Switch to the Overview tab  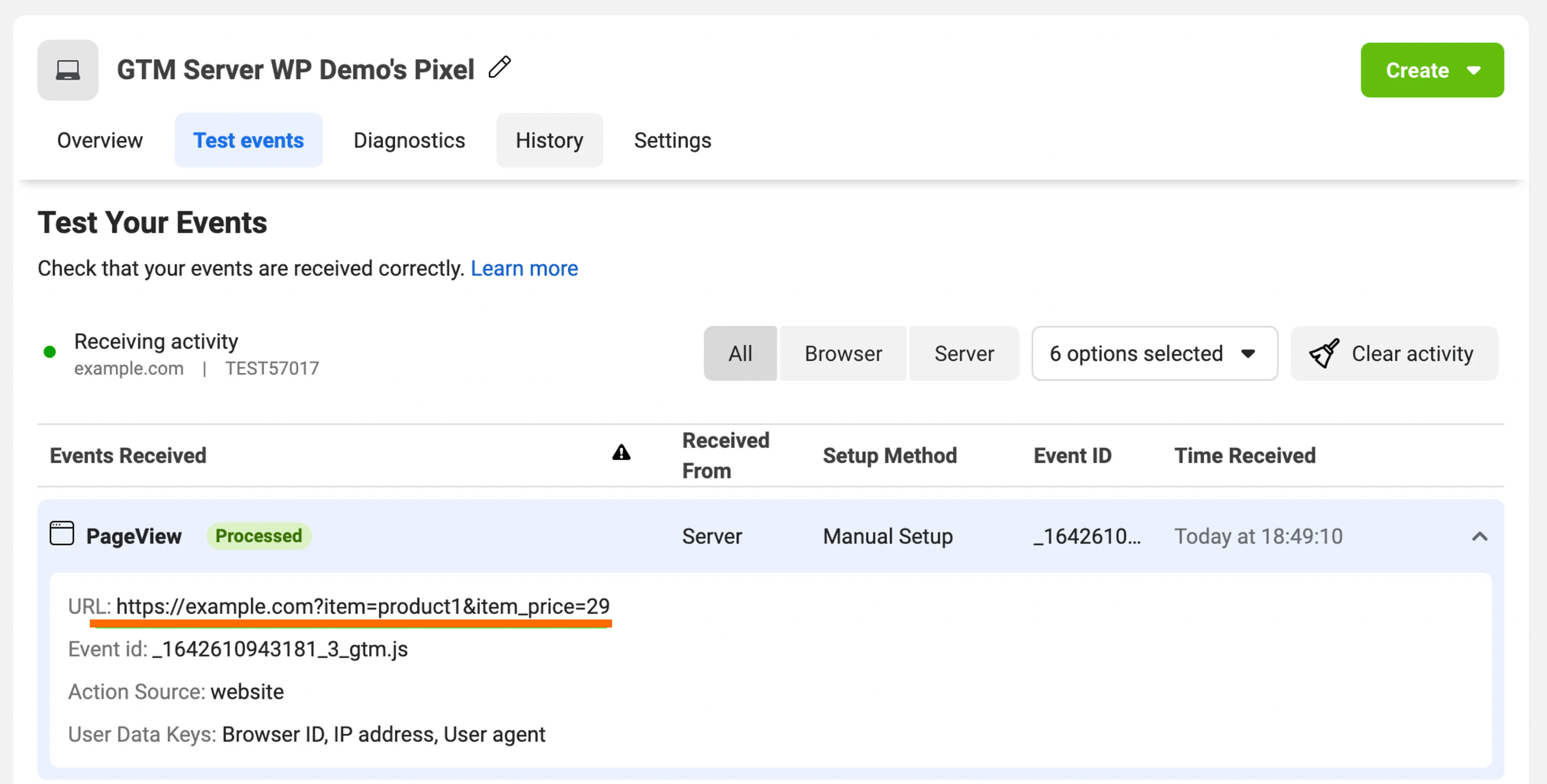click(x=100, y=140)
